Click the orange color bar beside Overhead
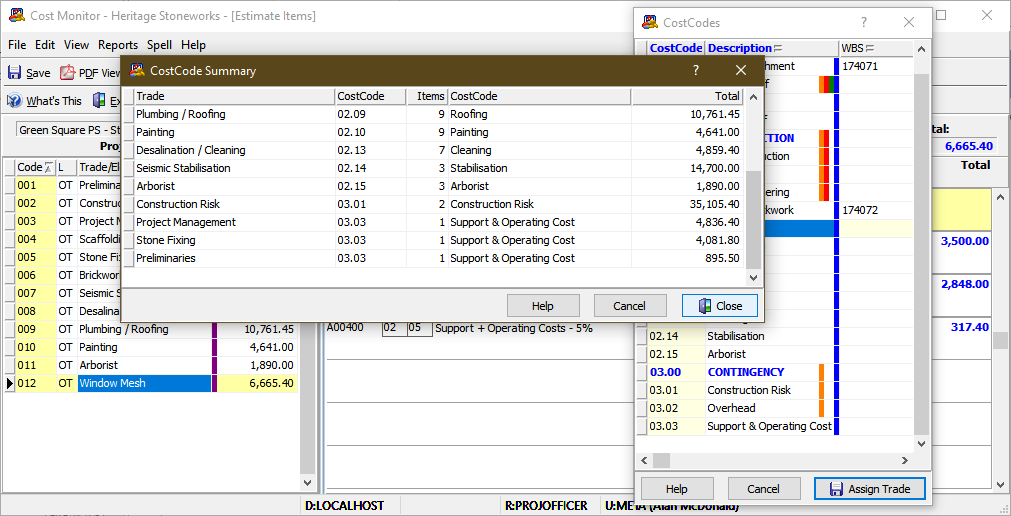Image resolution: width=1011 pixels, height=516 pixels. [821, 408]
